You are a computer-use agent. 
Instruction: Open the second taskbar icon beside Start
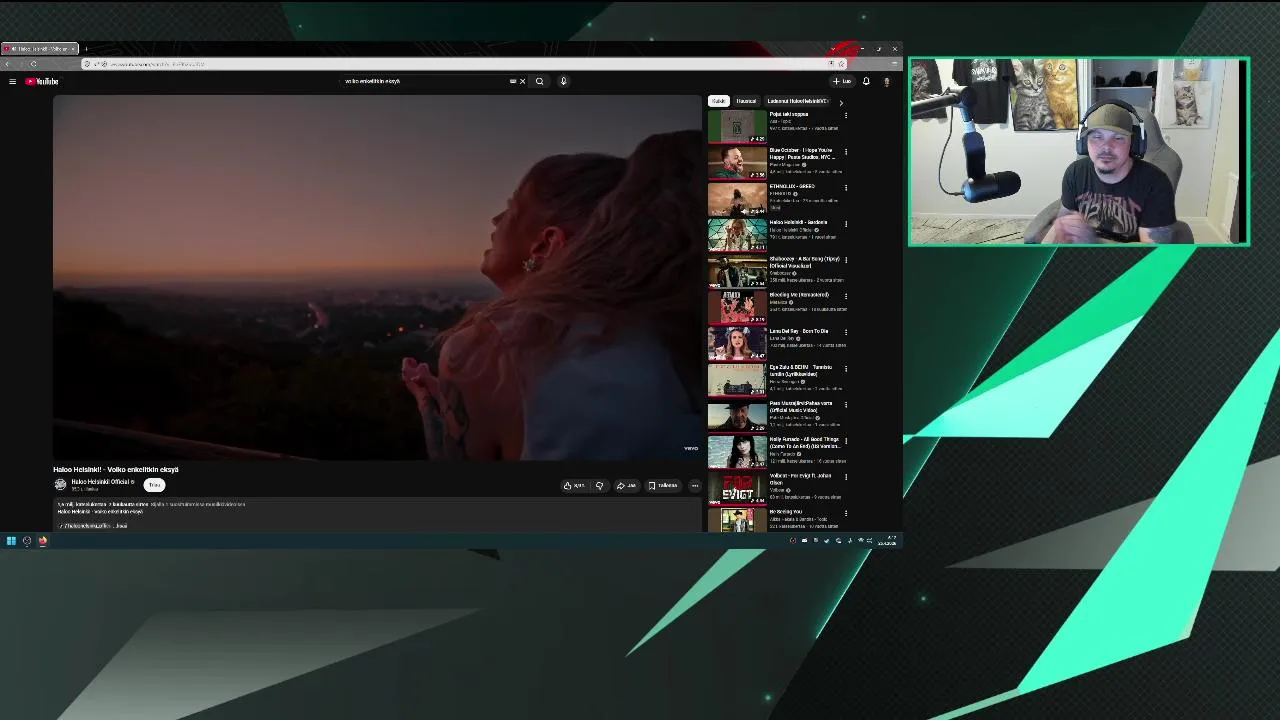27,541
